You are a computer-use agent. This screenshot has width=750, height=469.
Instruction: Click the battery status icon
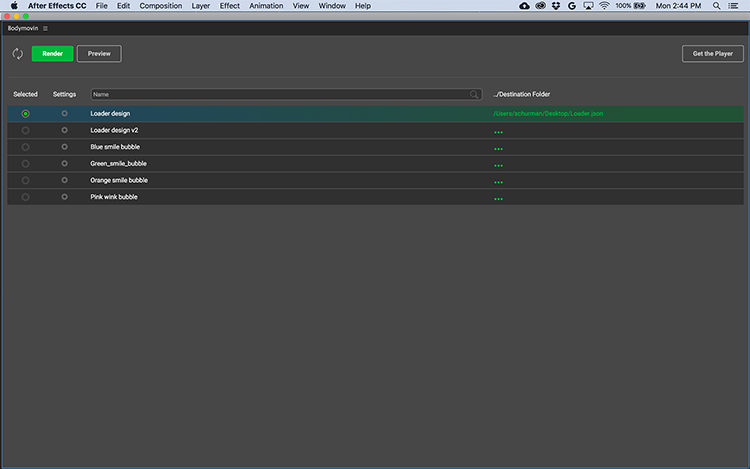(640, 6)
